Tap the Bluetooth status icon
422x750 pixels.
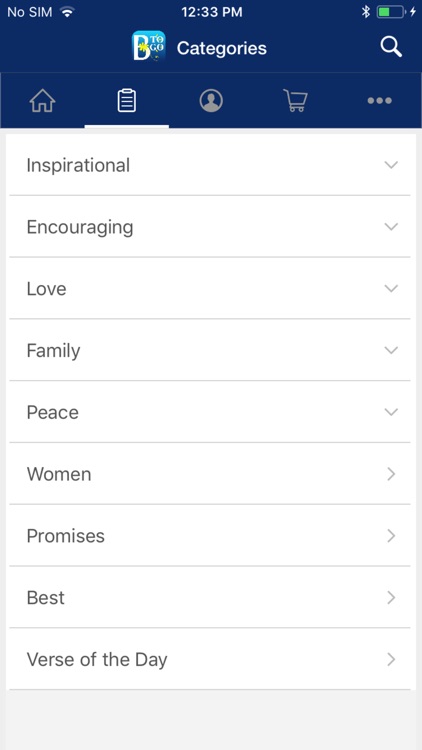[x=366, y=12]
